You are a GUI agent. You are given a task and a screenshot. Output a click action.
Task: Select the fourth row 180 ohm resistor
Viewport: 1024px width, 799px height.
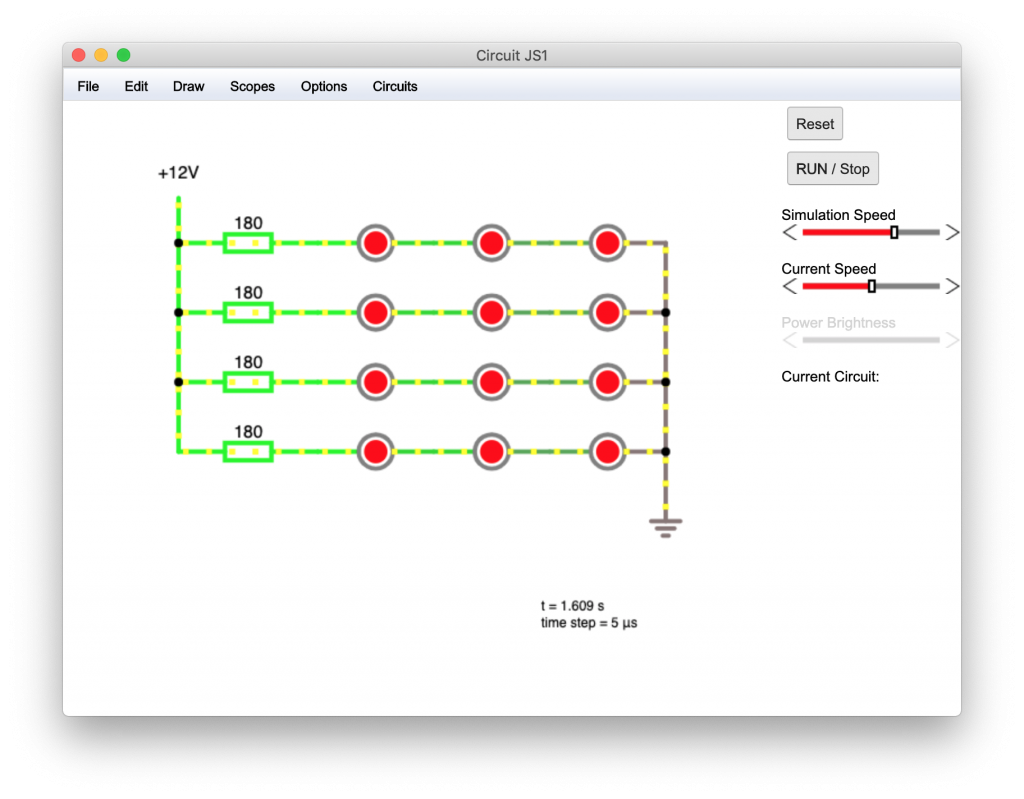[x=248, y=451]
